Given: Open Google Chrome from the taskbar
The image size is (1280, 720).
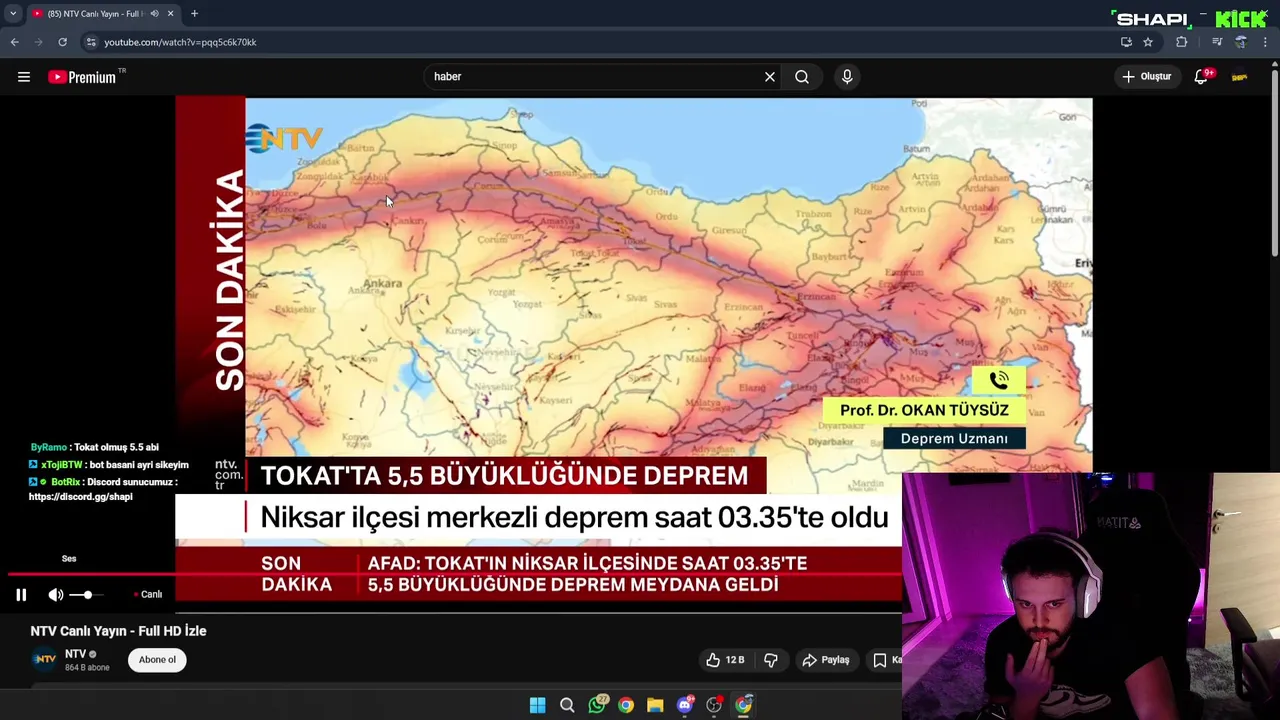Looking at the screenshot, I should pyautogui.click(x=626, y=705).
